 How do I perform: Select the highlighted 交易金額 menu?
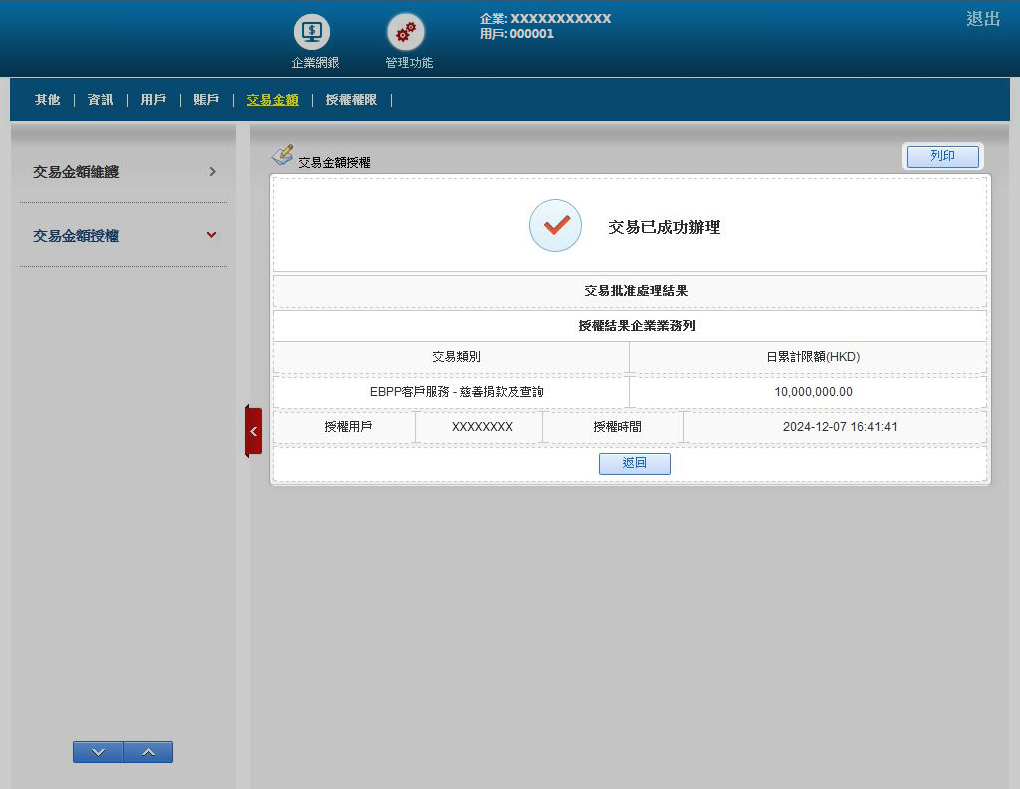click(272, 100)
